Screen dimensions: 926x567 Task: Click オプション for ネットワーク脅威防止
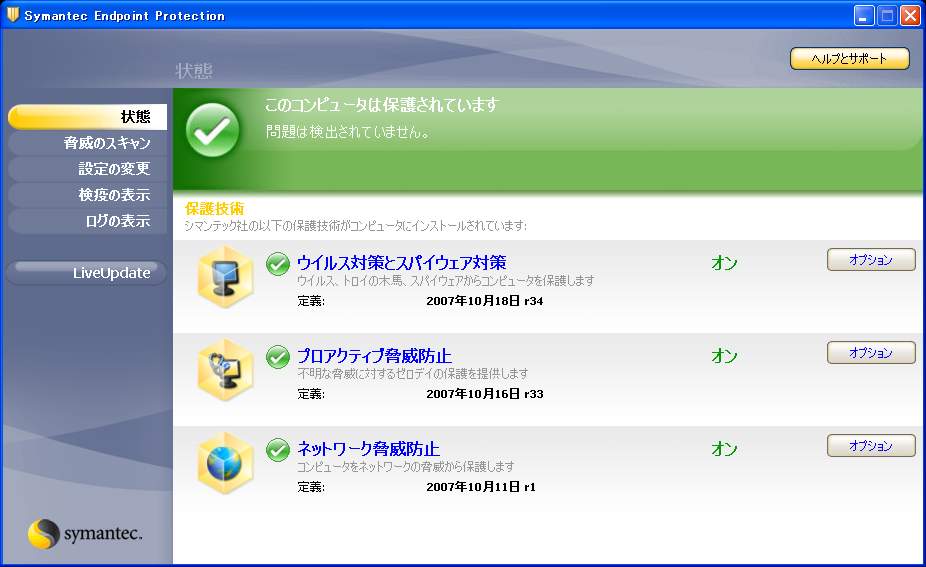point(871,446)
